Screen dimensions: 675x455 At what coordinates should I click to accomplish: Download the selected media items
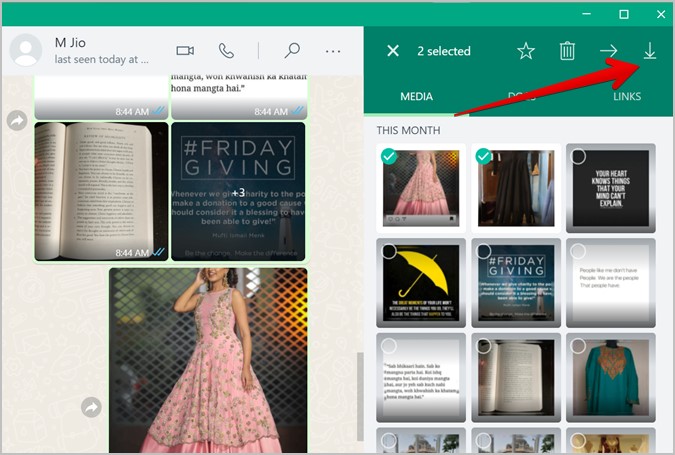pyautogui.click(x=649, y=51)
